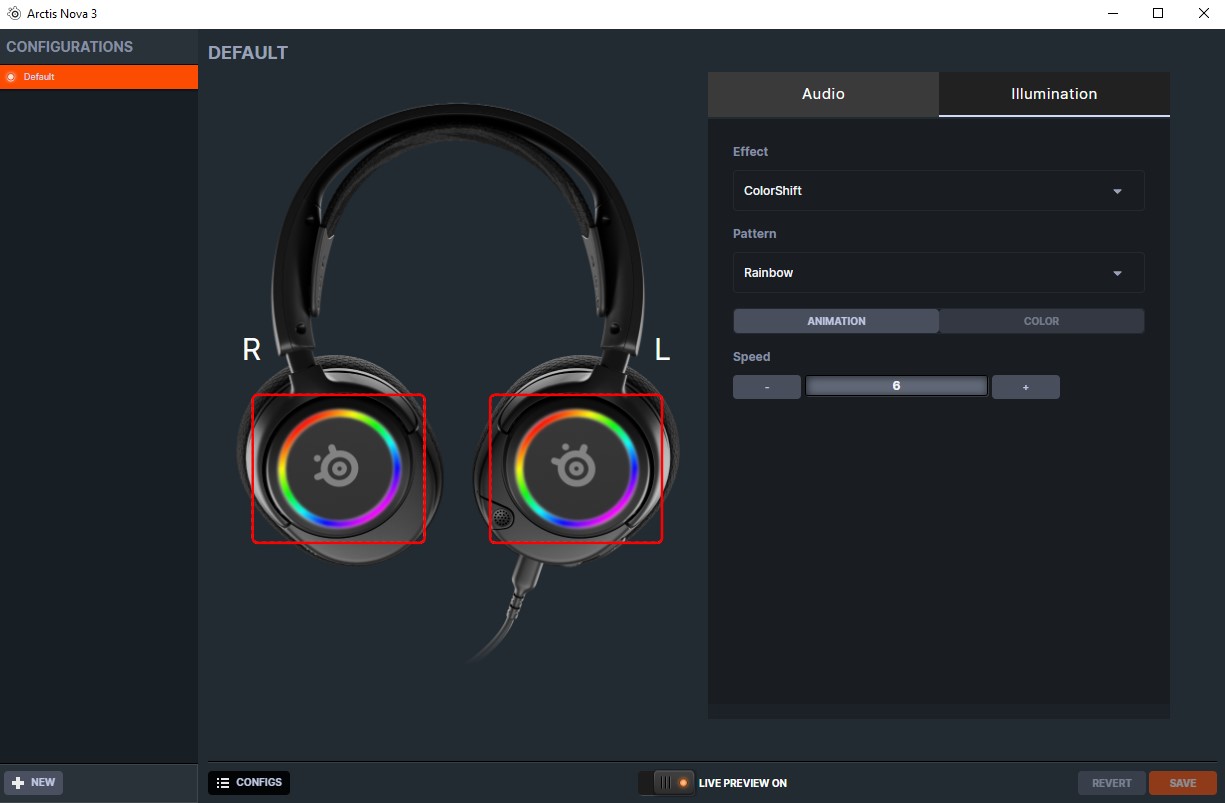Switch to the Audio tab
The height and width of the screenshot is (803, 1225).
(x=823, y=94)
